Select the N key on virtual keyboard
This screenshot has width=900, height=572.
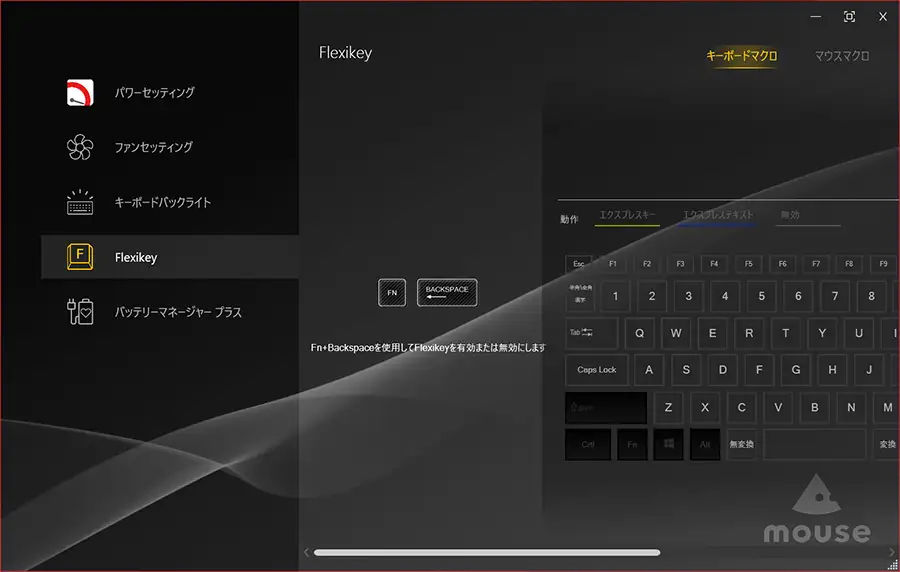click(851, 407)
